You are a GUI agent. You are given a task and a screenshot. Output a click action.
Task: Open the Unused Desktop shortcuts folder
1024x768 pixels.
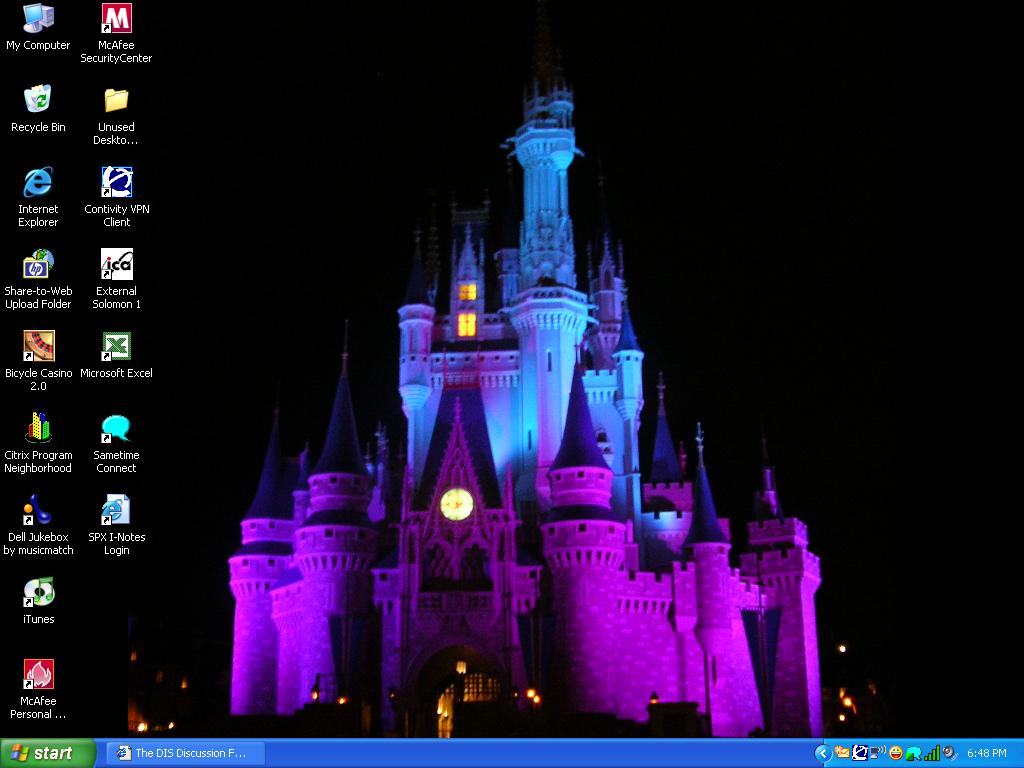(x=116, y=116)
